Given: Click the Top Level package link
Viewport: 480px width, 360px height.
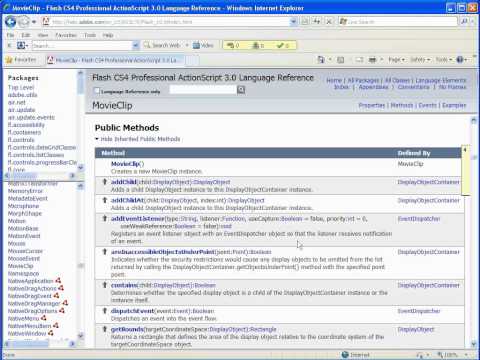Looking at the screenshot, I should pos(21,87).
